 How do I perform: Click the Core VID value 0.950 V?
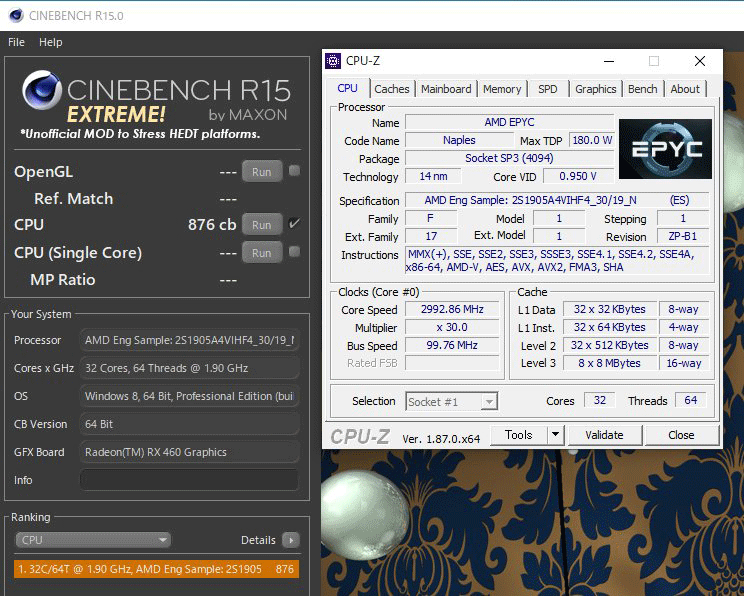[578, 177]
